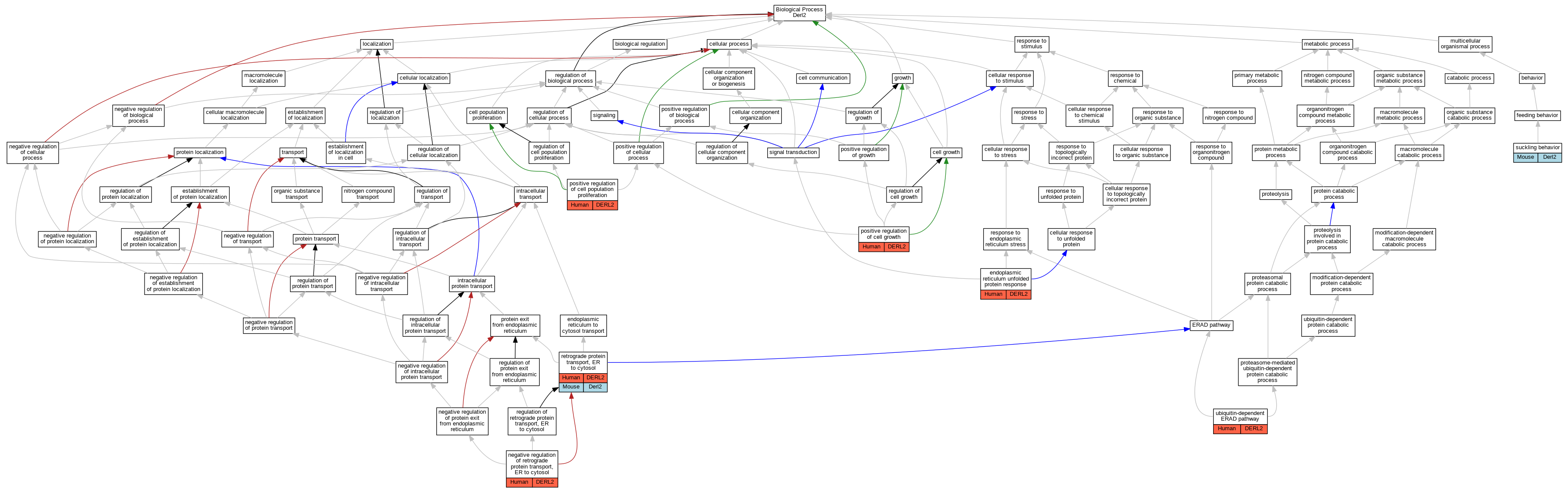Select the cellular localization node

coord(424,78)
